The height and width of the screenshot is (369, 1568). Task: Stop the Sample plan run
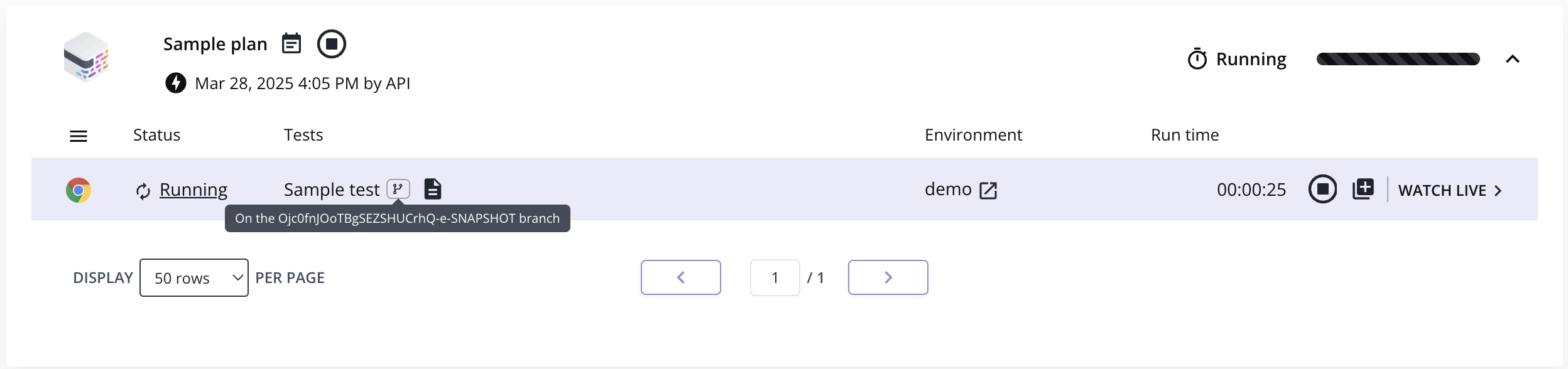(x=331, y=44)
